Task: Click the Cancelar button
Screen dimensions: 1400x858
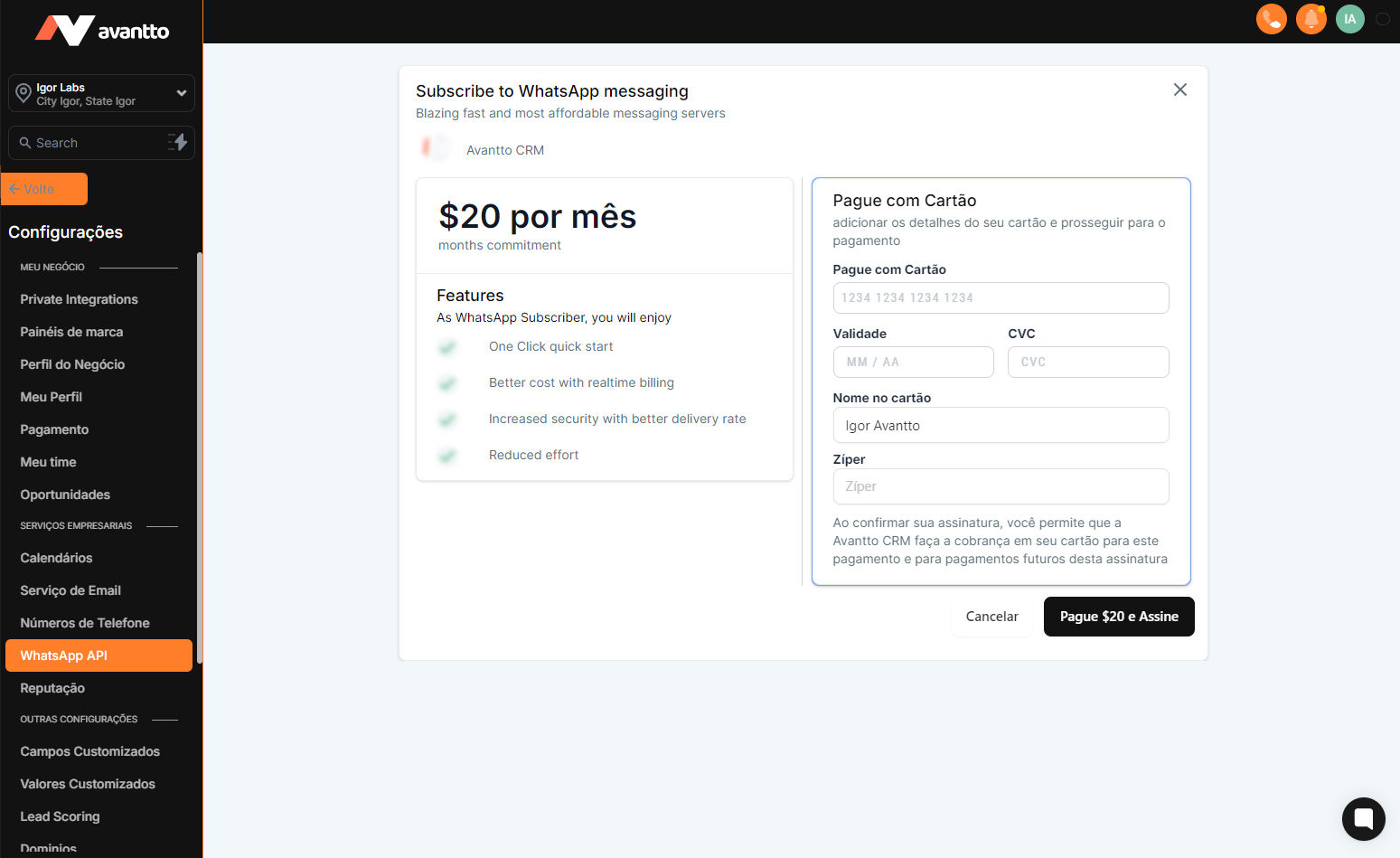Action: [991, 617]
